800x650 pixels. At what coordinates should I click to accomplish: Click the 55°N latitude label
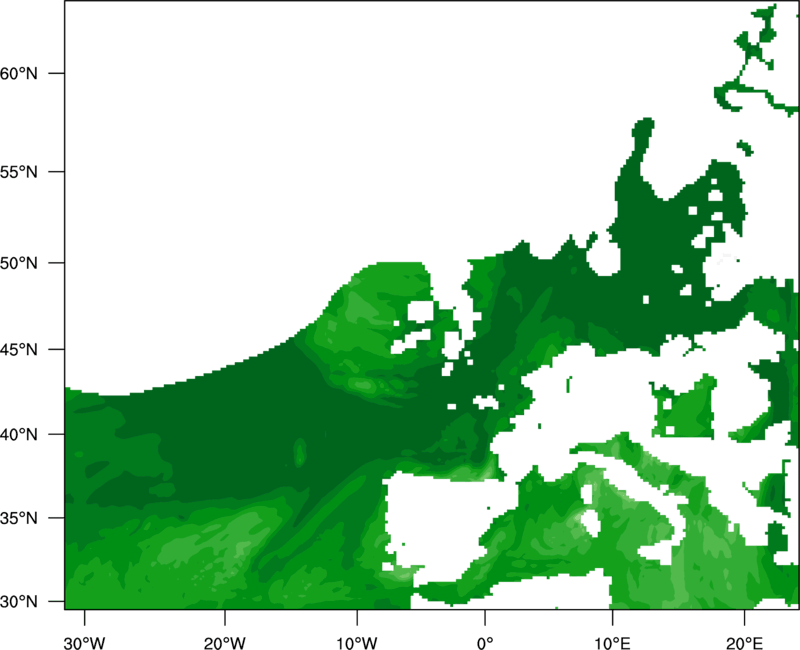(x=18, y=172)
